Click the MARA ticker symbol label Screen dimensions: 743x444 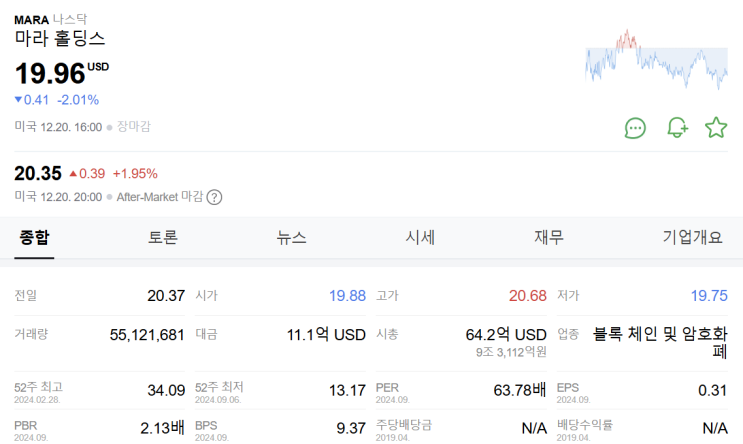(32, 19)
